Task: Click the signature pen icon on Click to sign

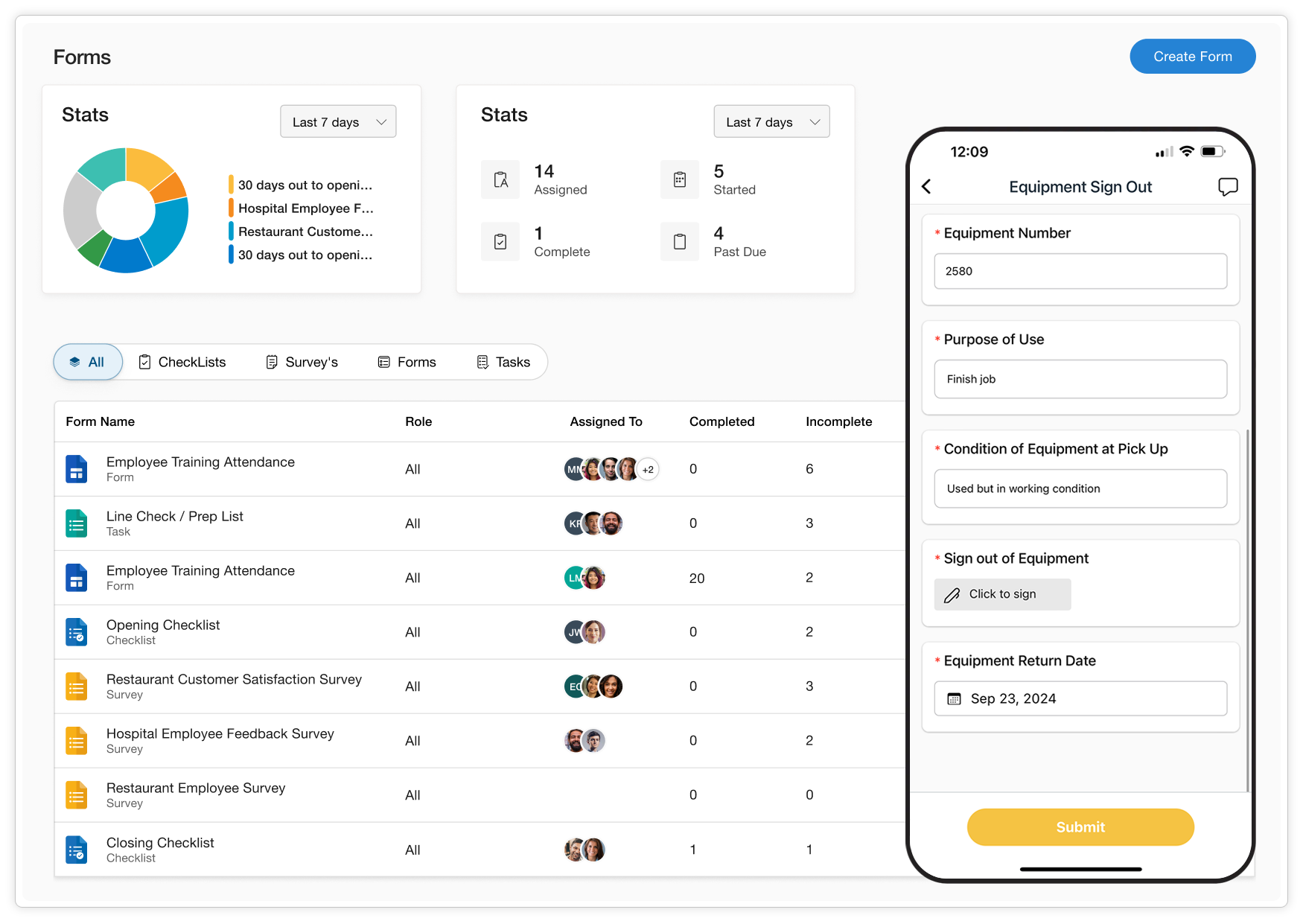Action: click(x=952, y=594)
